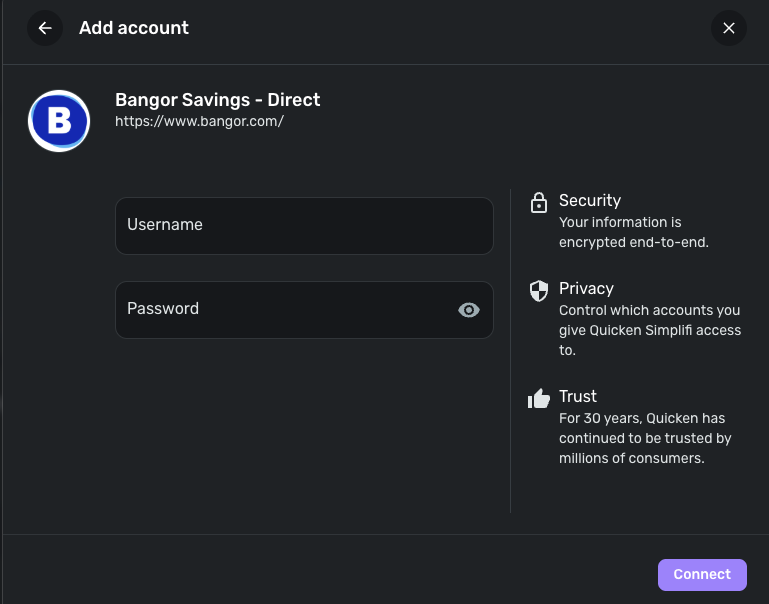This screenshot has width=769, height=604.
Task: Click the Bangor Savings logo
Action: (x=59, y=121)
